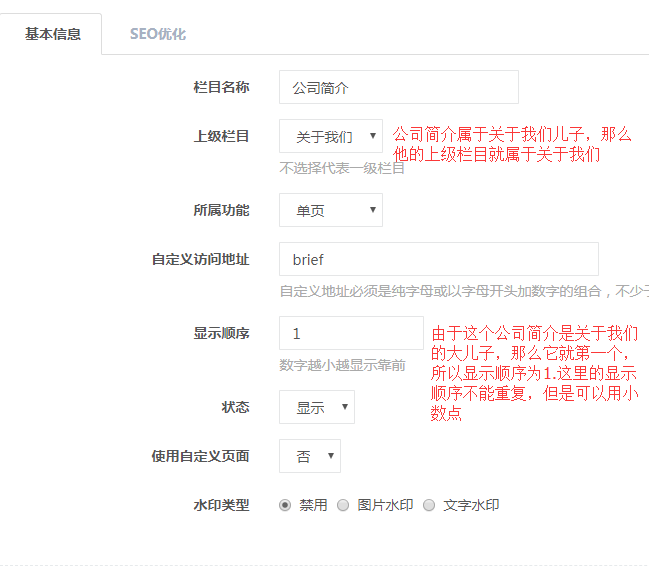Open the 状态 dropdown showing 显示
The width and height of the screenshot is (649, 568).
316,407
